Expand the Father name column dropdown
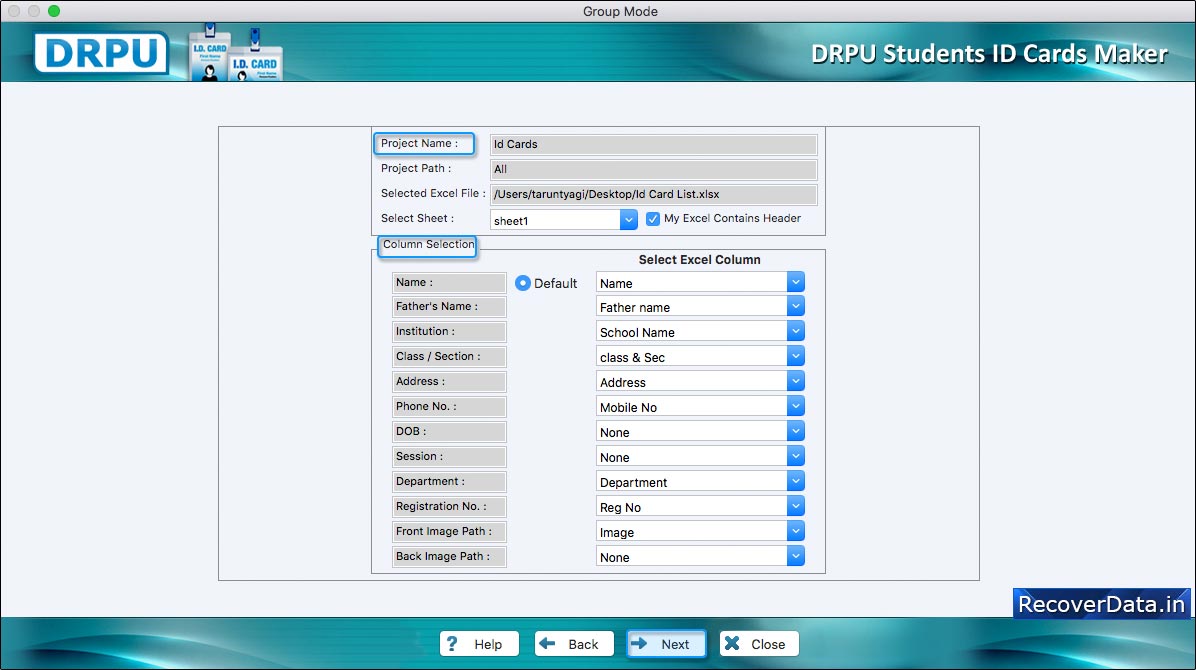The height and width of the screenshot is (670, 1196). tap(796, 307)
